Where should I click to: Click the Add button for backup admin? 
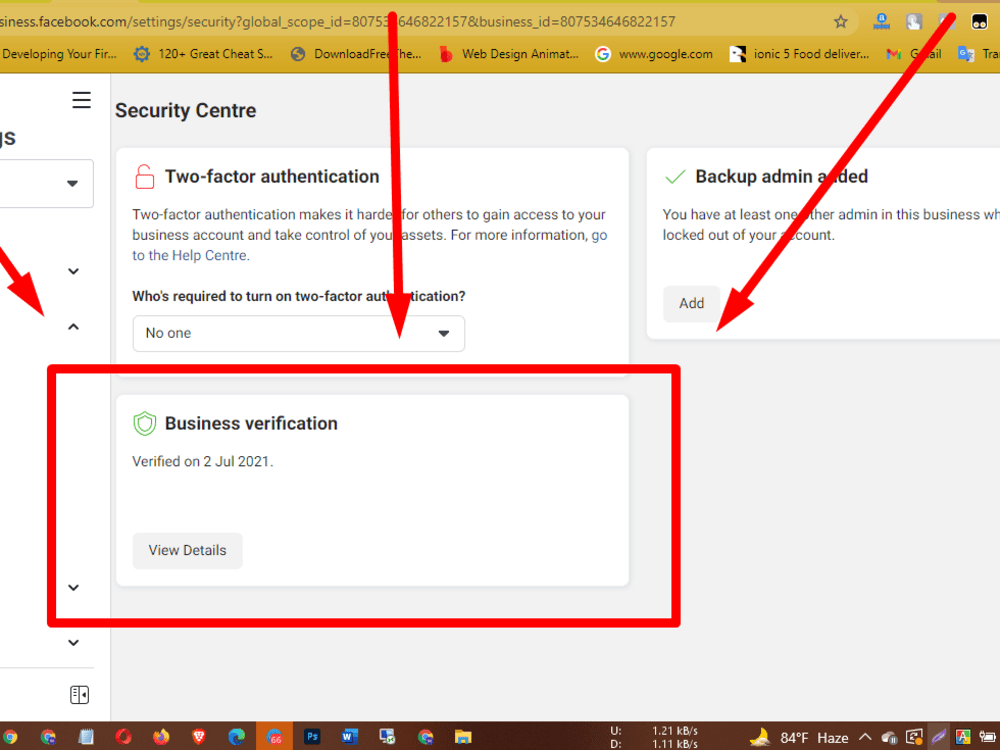691,304
